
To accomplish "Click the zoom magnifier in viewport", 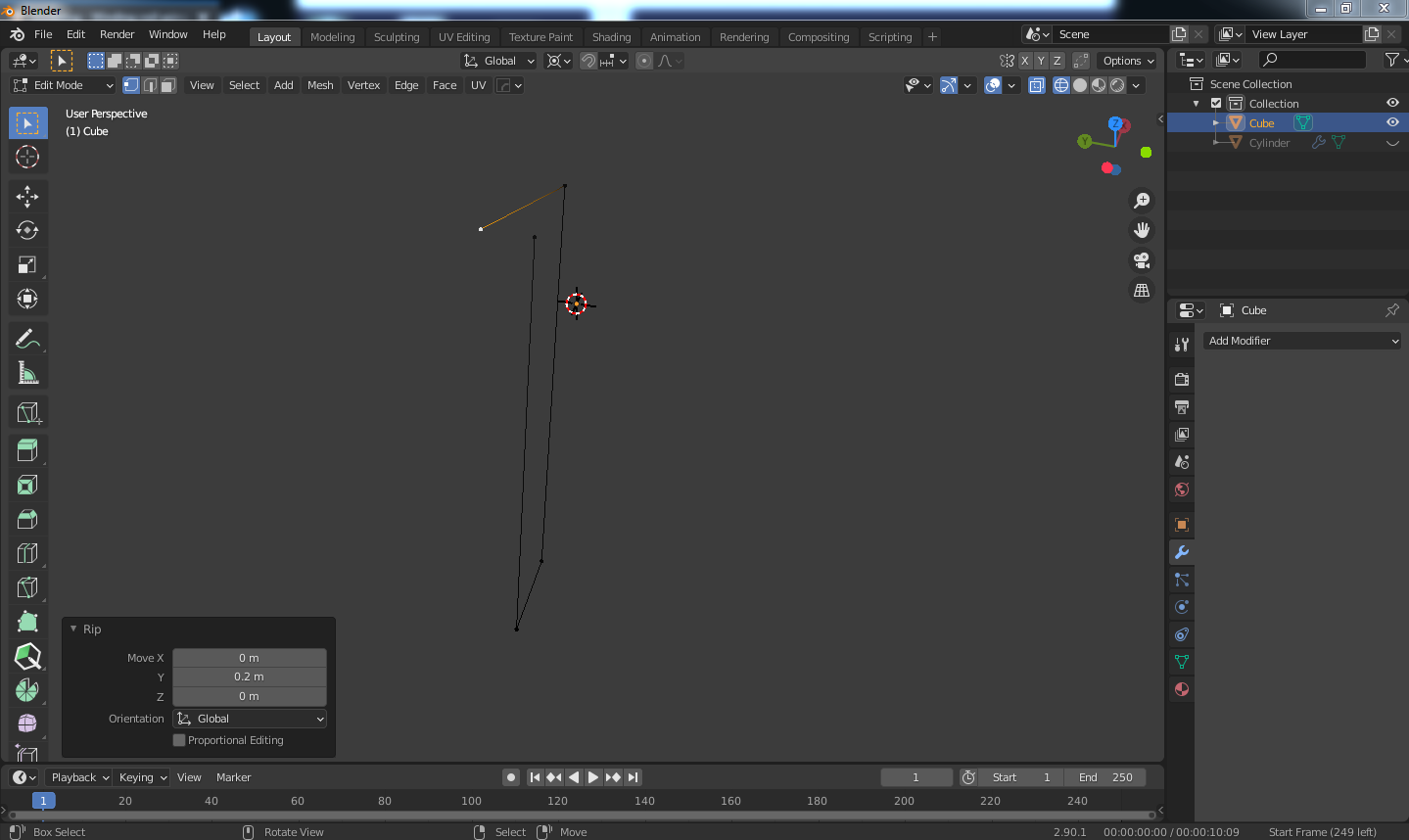I will (1142, 201).
